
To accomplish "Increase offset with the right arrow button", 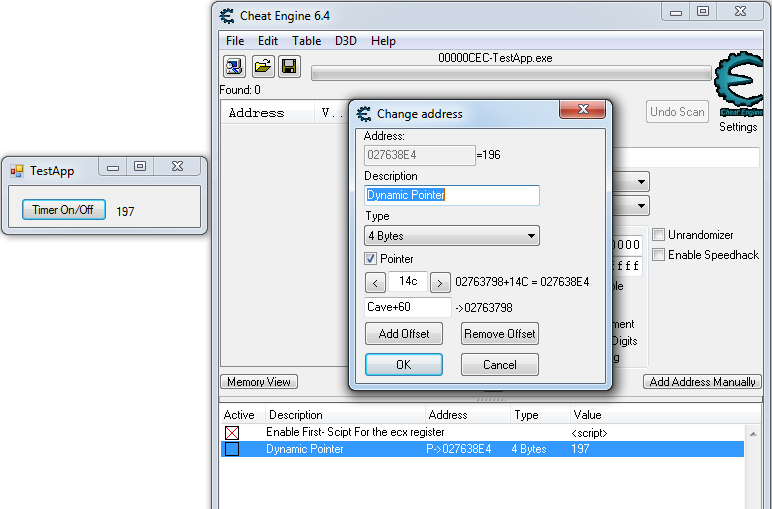I will [x=440, y=283].
